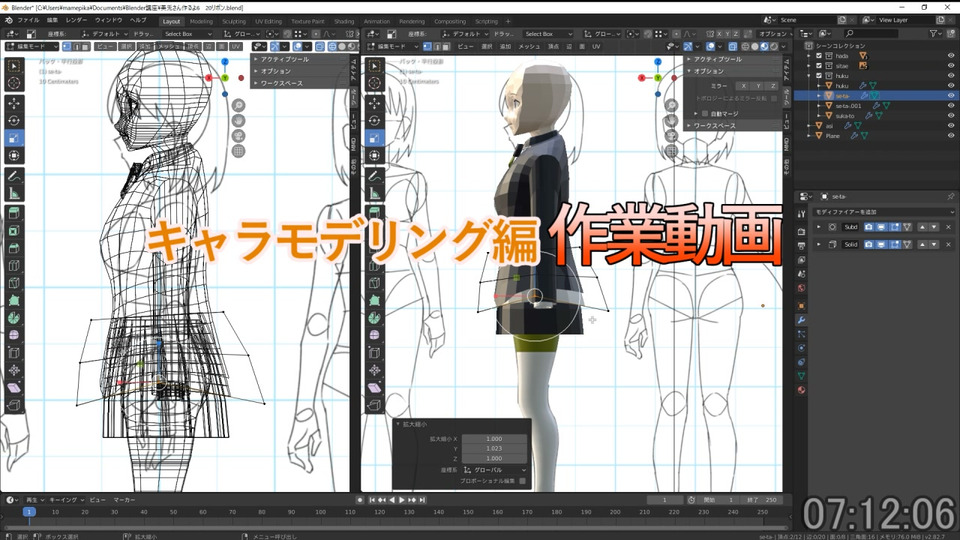This screenshot has height=540, width=960.
Task: Open the Modifier properties tab (wrench)
Action: pyautogui.click(x=801, y=320)
